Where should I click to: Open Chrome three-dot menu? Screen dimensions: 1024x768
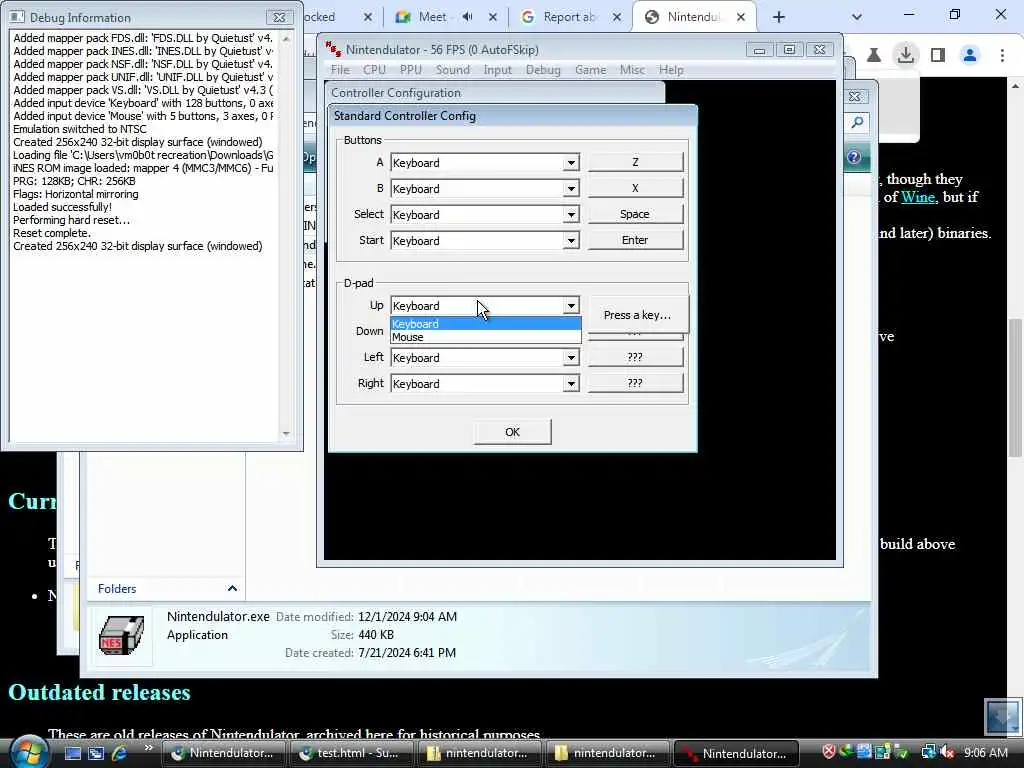point(1002,56)
